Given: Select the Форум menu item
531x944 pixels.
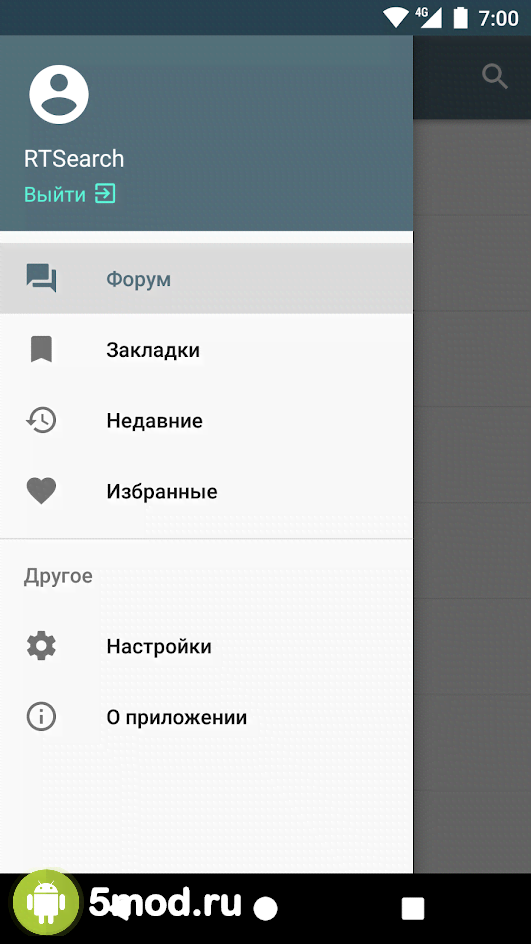Looking at the screenshot, I should [x=206, y=279].
